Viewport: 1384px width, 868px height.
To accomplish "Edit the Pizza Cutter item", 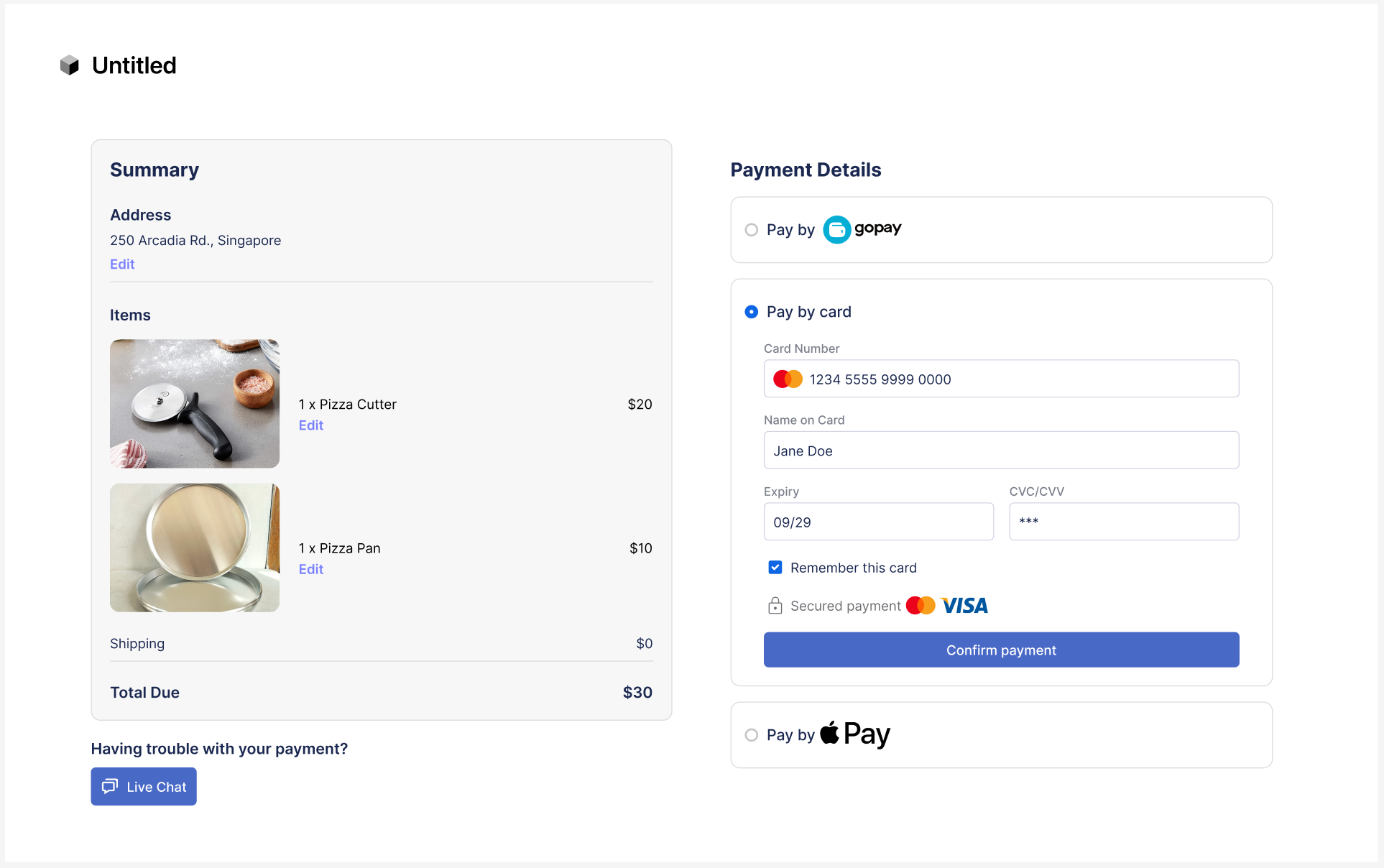I will point(311,425).
